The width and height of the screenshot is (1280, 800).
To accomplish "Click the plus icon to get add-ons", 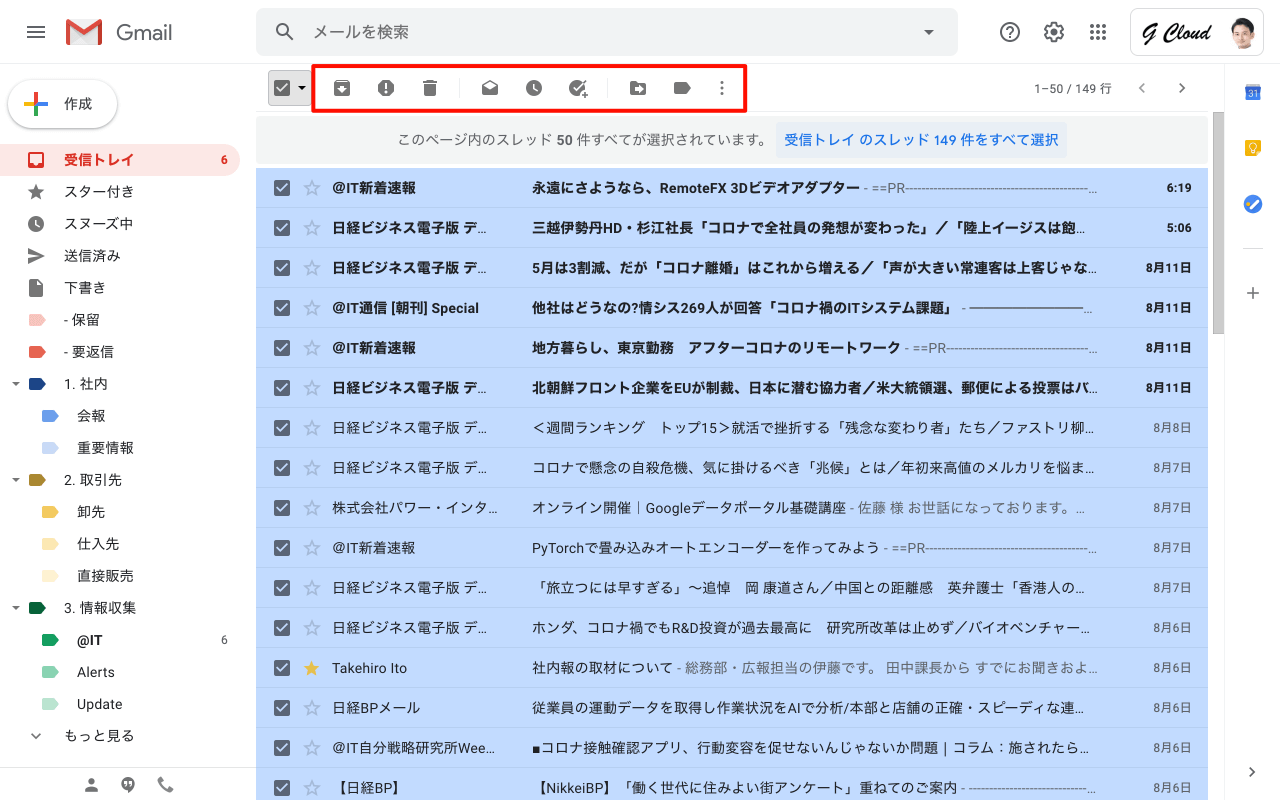I will coord(1252,293).
